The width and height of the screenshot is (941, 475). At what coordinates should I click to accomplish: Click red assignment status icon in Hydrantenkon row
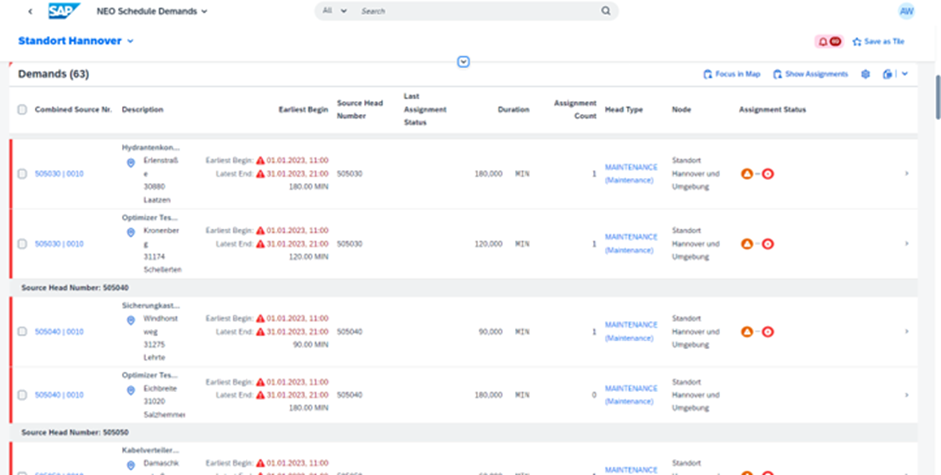[768, 174]
